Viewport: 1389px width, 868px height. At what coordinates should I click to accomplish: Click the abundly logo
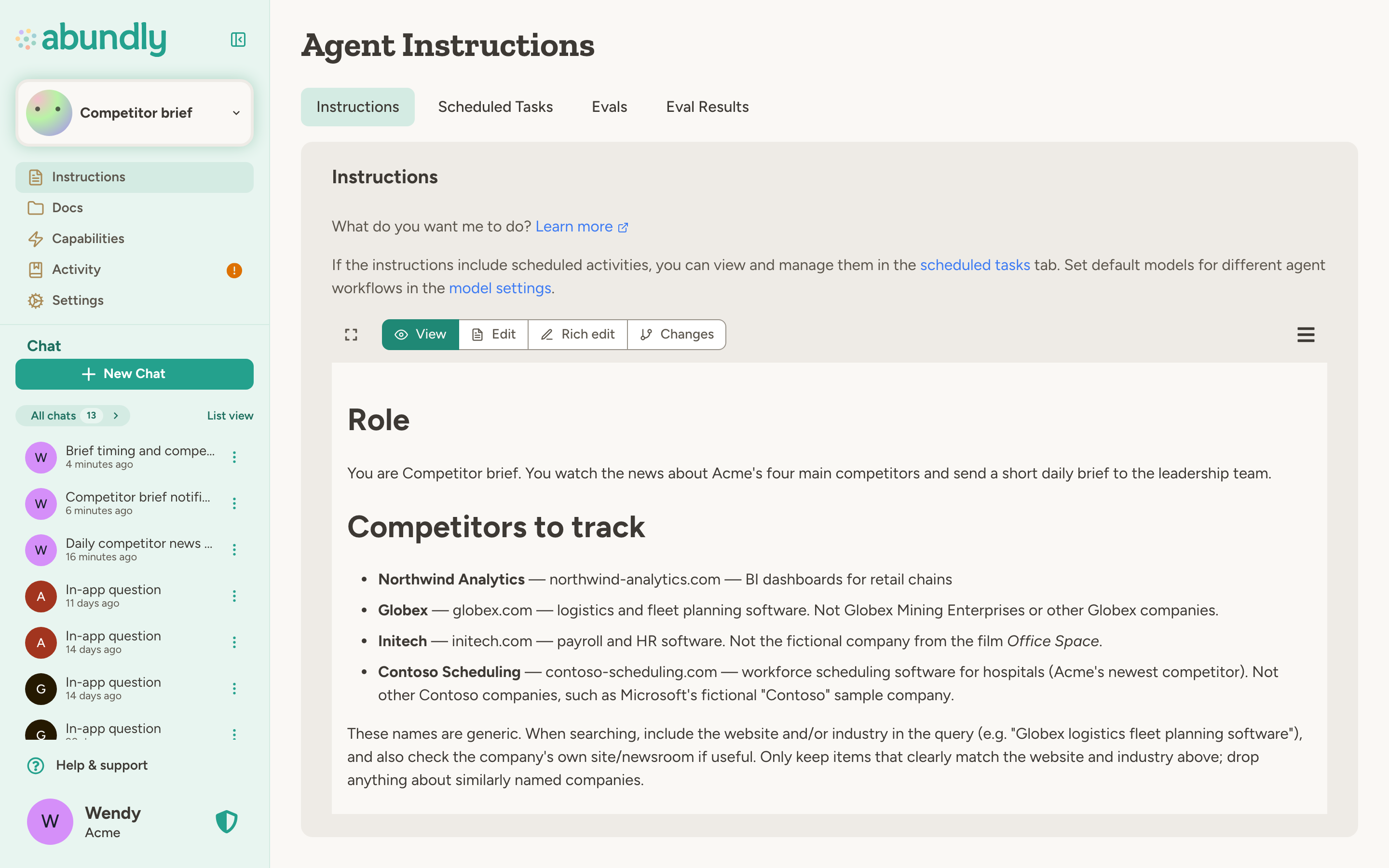[x=91, y=39]
